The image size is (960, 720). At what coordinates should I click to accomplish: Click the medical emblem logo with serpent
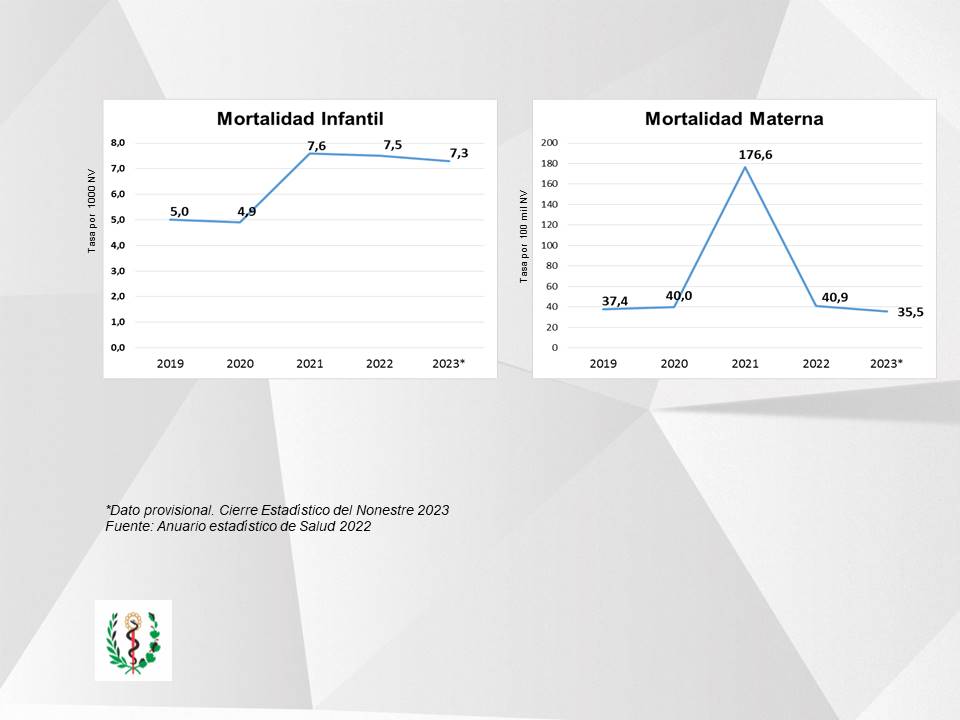click(133, 640)
